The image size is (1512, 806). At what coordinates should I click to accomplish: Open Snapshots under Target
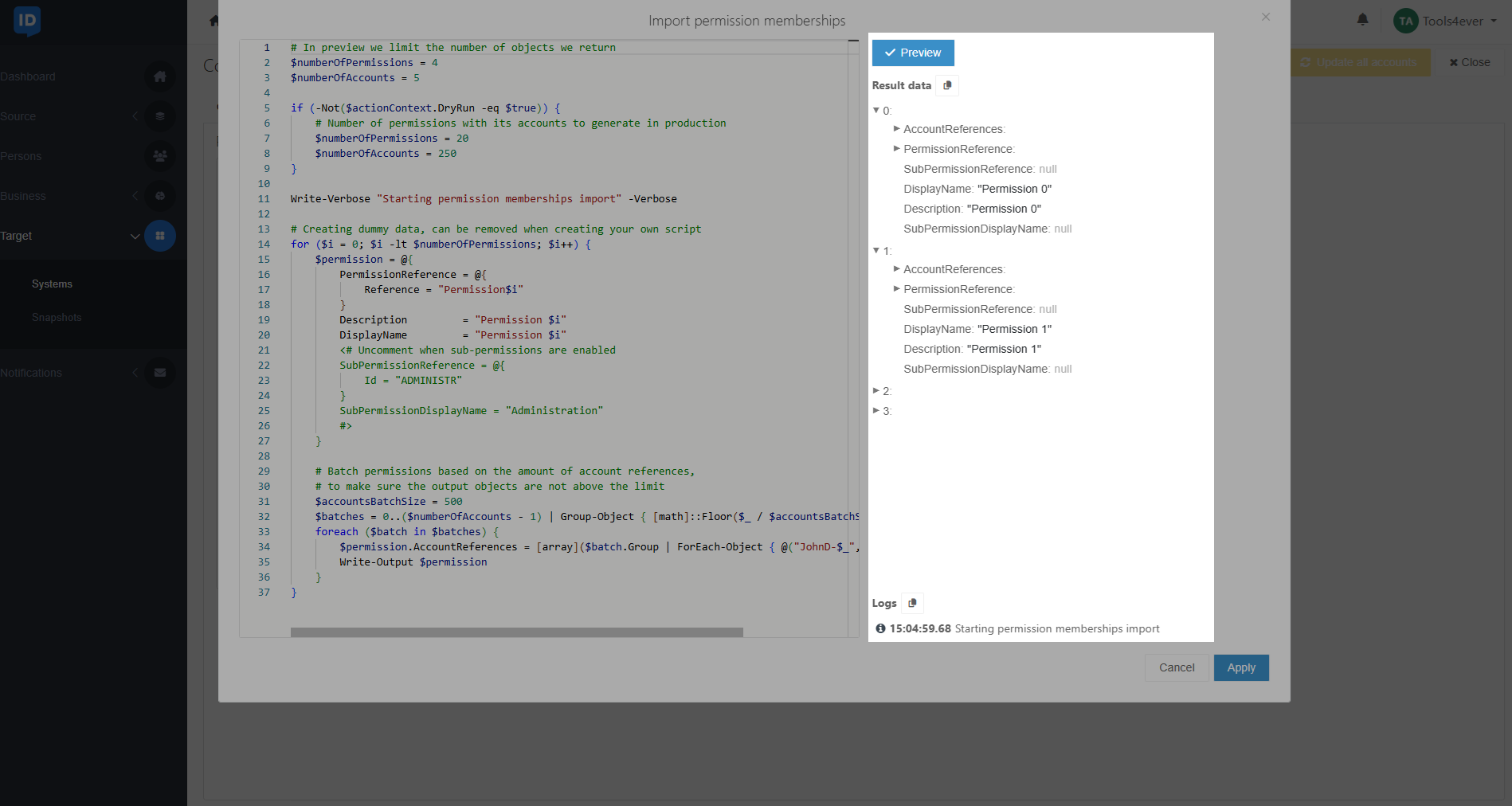[x=57, y=318]
